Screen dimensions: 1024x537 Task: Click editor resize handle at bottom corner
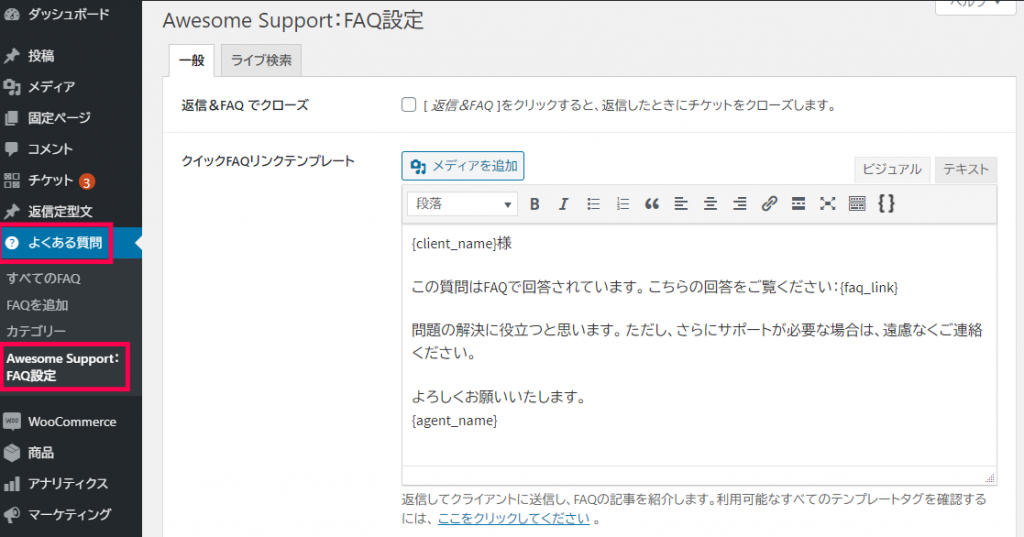coord(990,478)
